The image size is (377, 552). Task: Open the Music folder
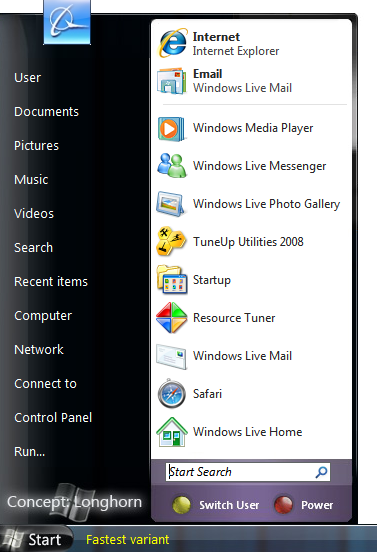click(31, 180)
